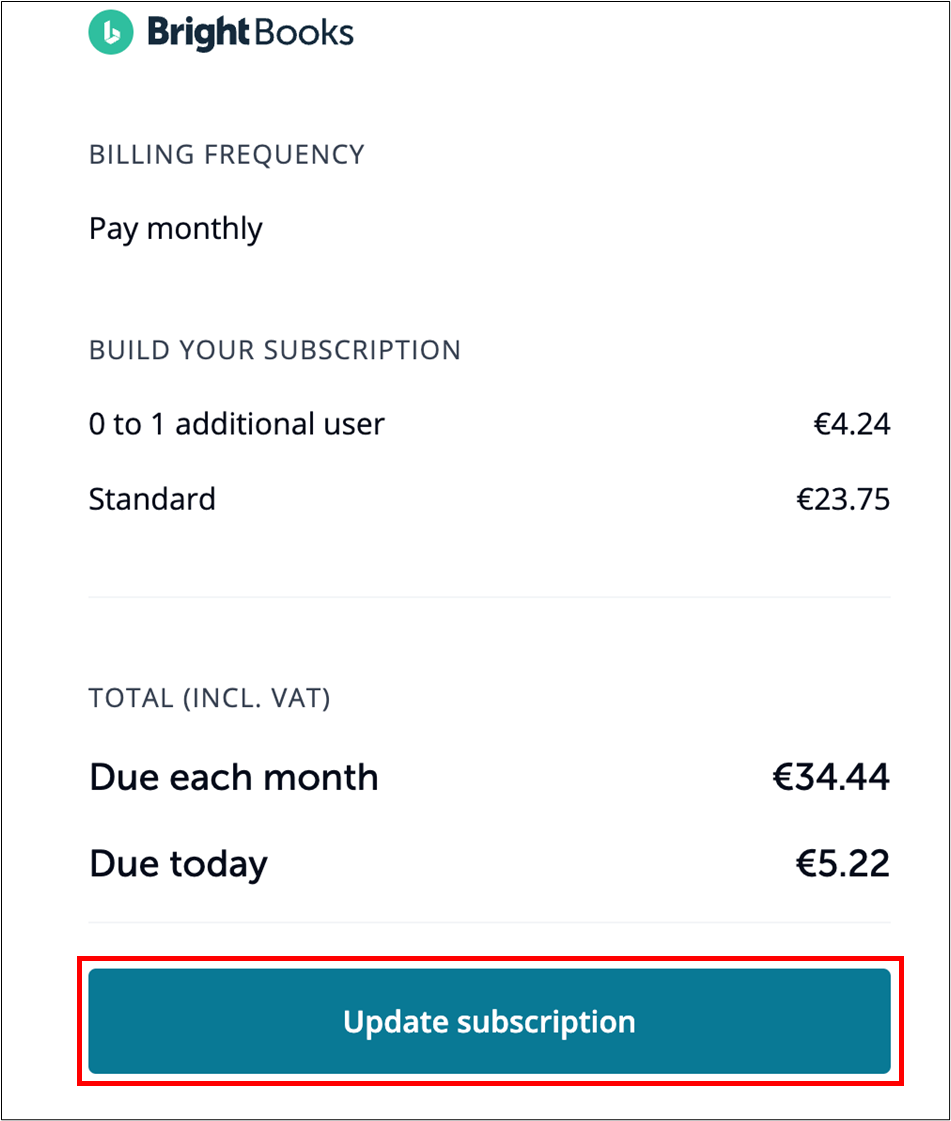Screen dimensions: 951x1121
Task: Click the Due today label
Action: pos(179,865)
